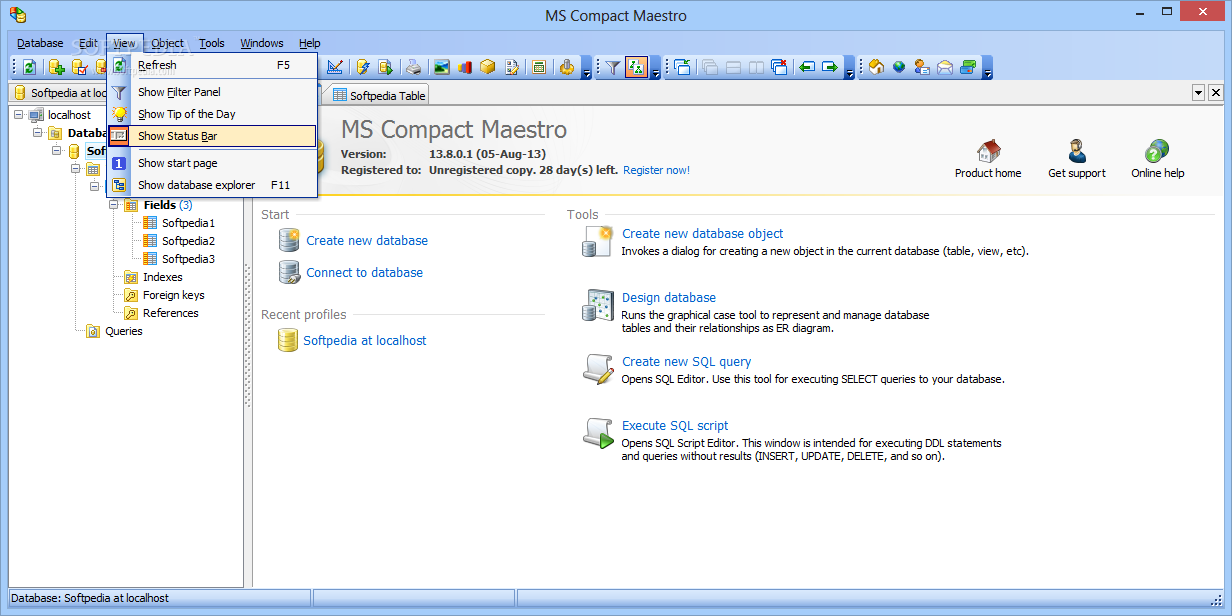Open the Tools menu
1232x616 pixels.
click(x=212, y=43)
